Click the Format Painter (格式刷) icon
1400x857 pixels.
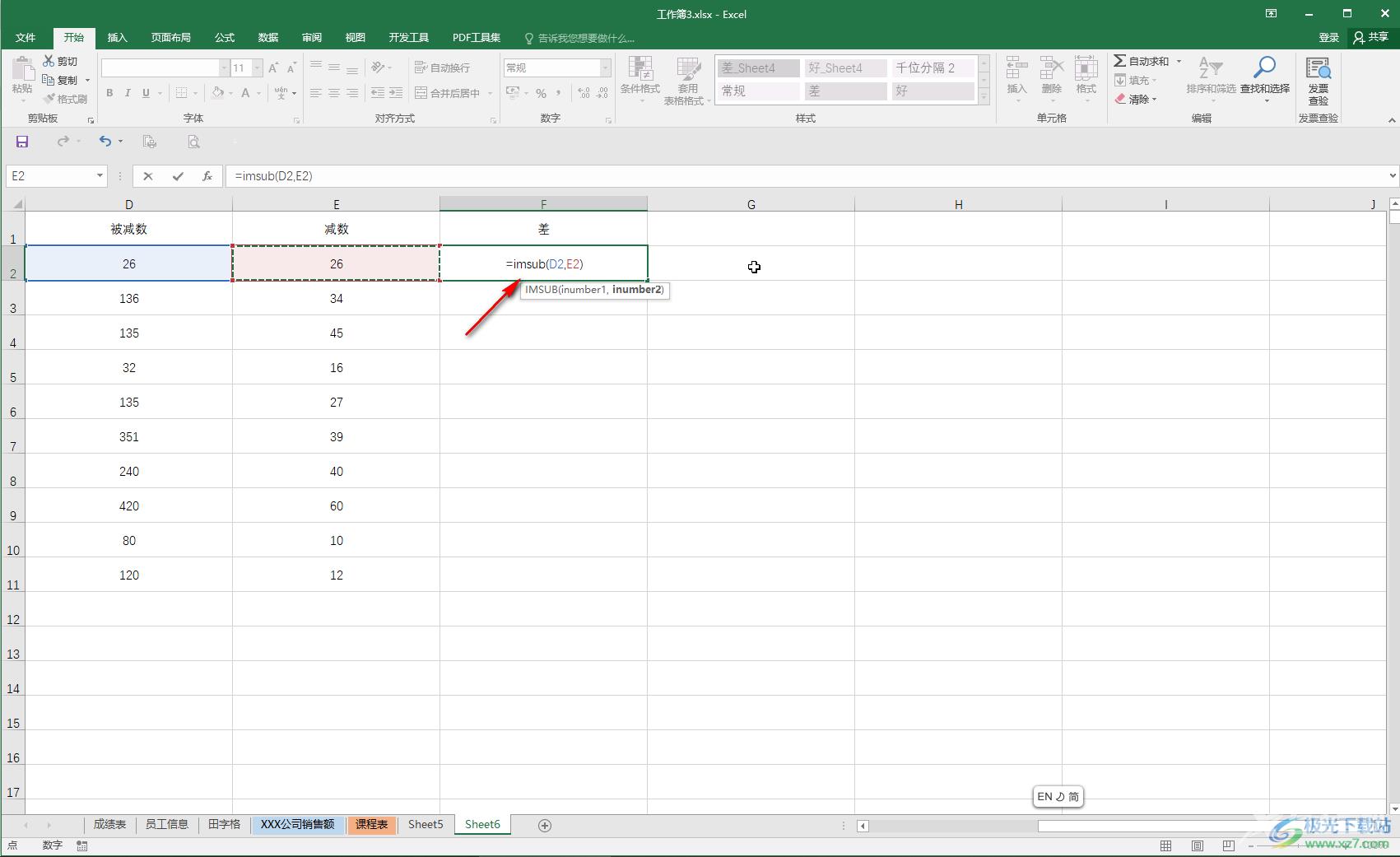(x=49, y=99)
